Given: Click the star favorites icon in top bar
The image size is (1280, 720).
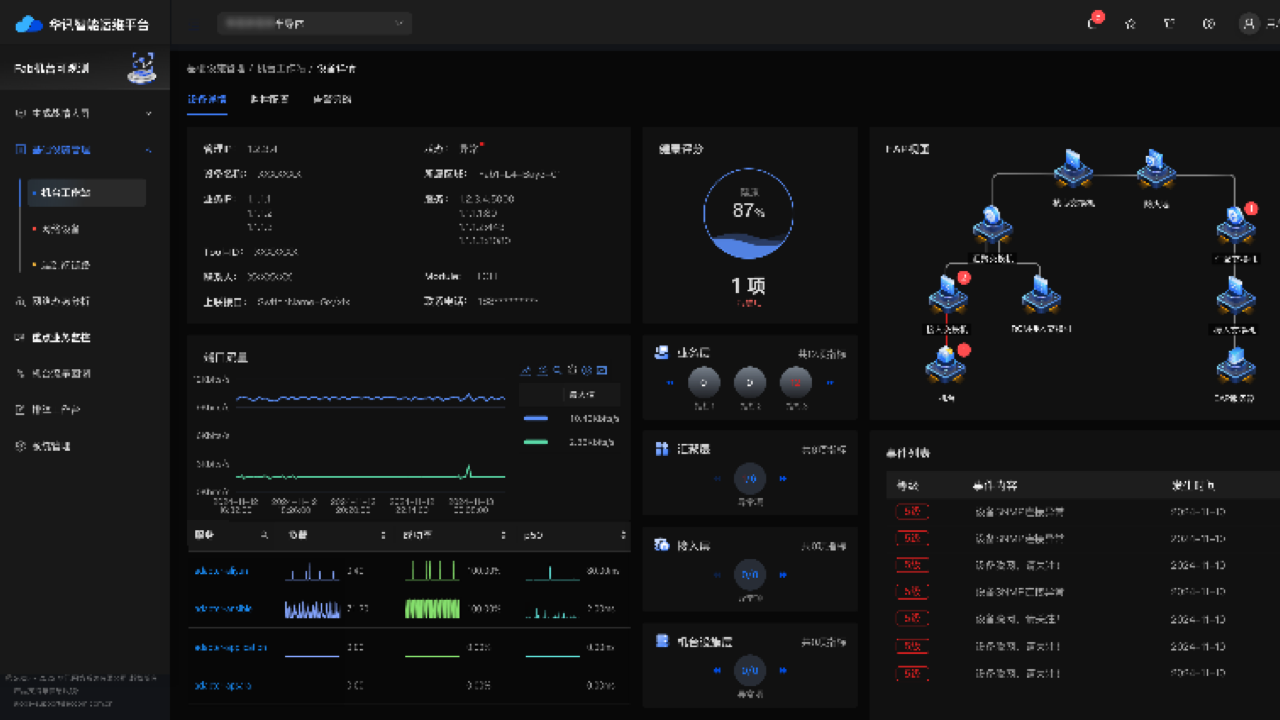Looking at the screenshot, I should coord(1130,24).
